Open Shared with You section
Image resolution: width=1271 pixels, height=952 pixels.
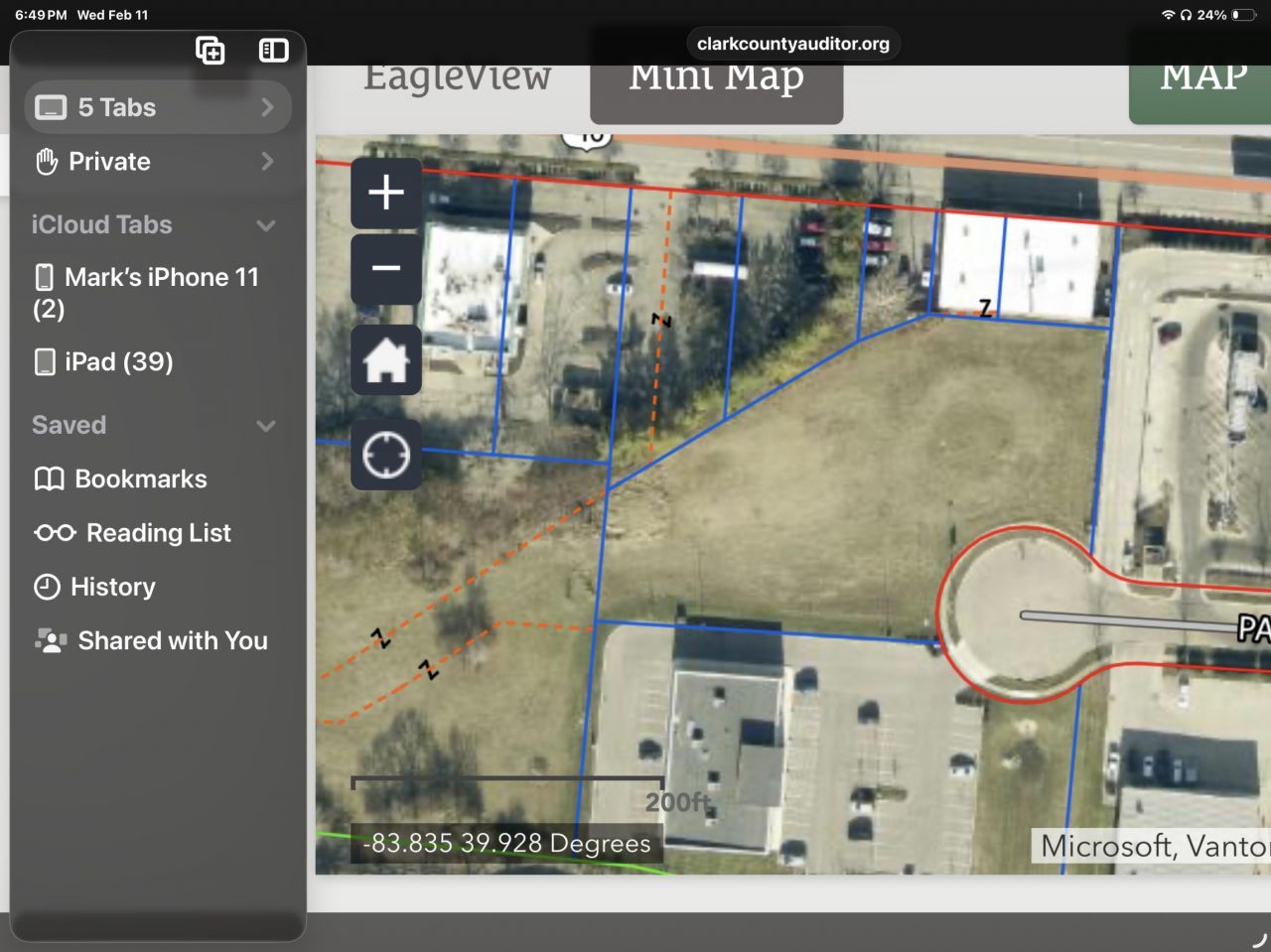click(x=172, y=641)
